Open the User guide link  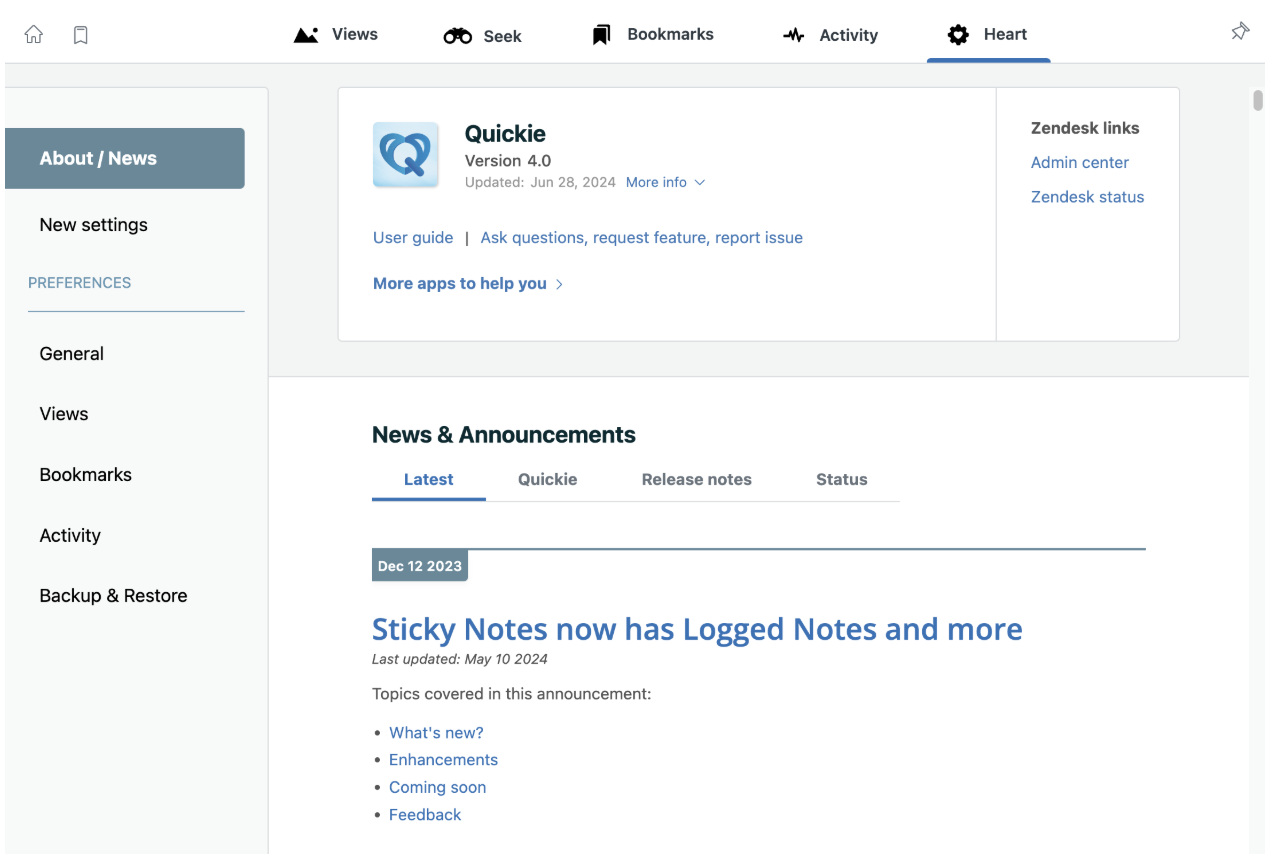coord(413,238)
